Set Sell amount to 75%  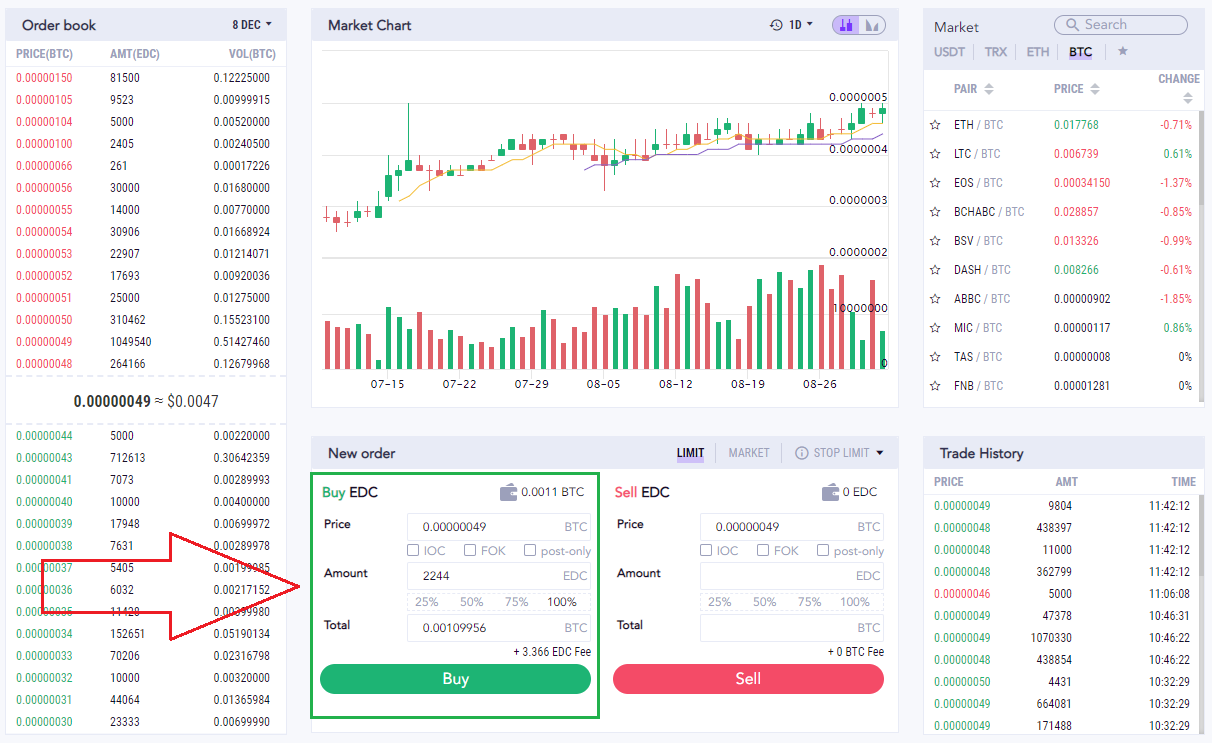[810, 602]
